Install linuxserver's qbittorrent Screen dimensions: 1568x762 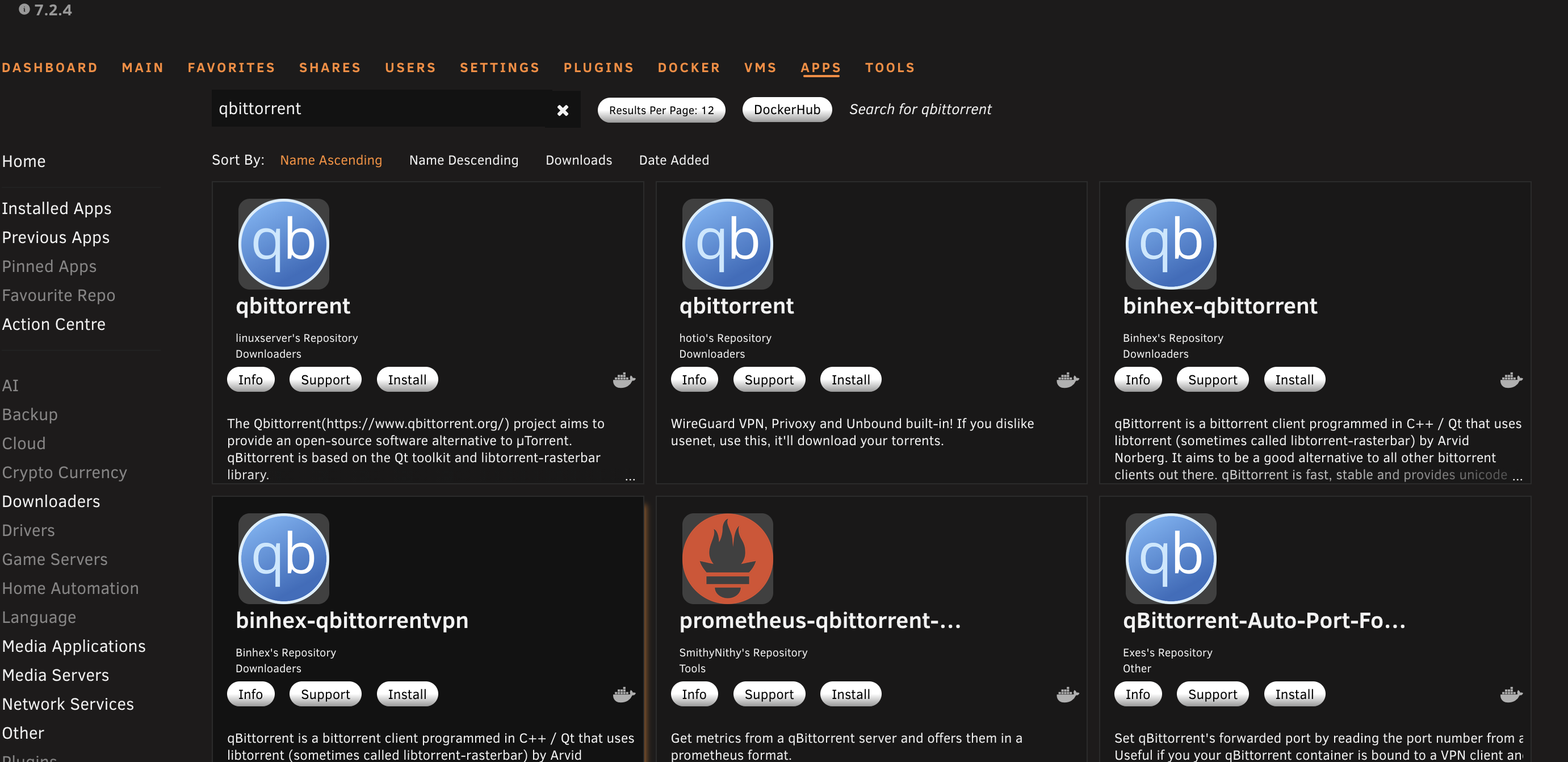pos(407,379)
